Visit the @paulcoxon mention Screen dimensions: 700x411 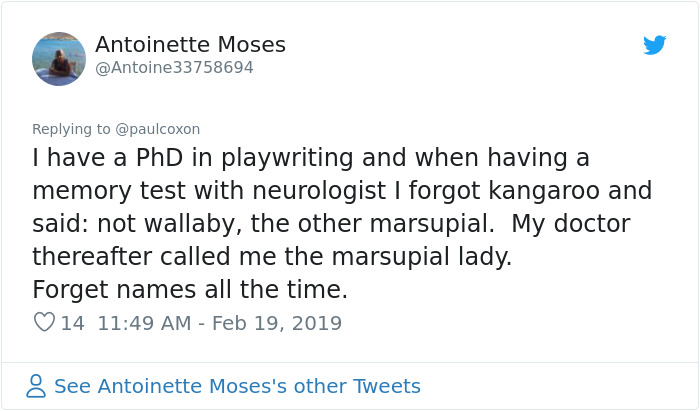click(x=158, y=129)
